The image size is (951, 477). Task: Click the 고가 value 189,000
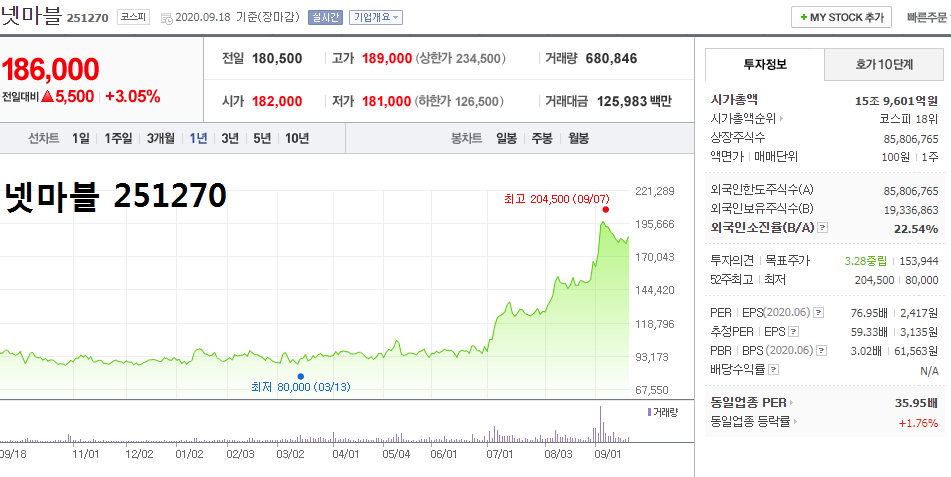click(x=387, y=58)
